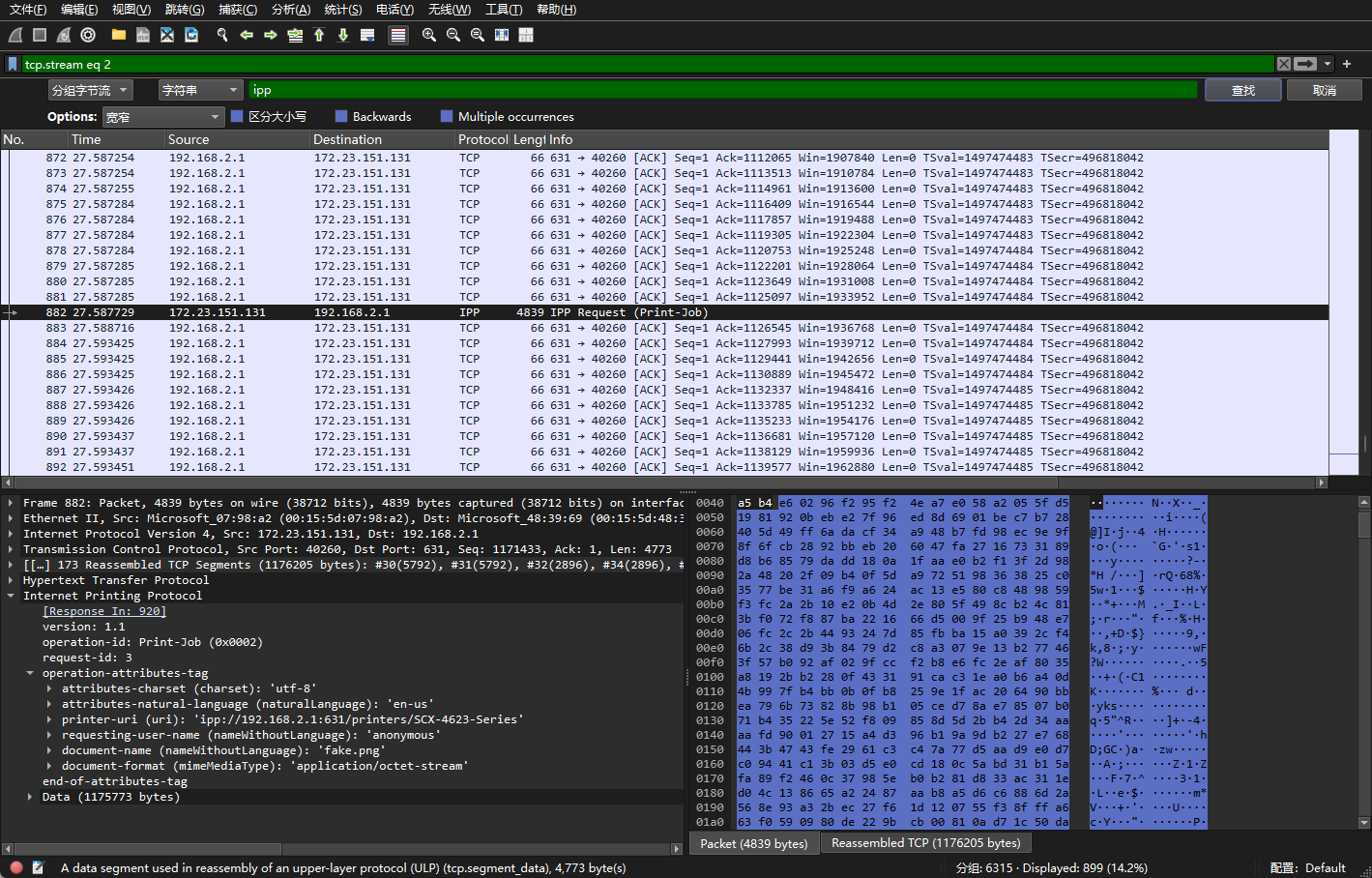Viewport: 1372px width, 878px height.
Task: Open expert information red circle icon
Action: (15, 867)
